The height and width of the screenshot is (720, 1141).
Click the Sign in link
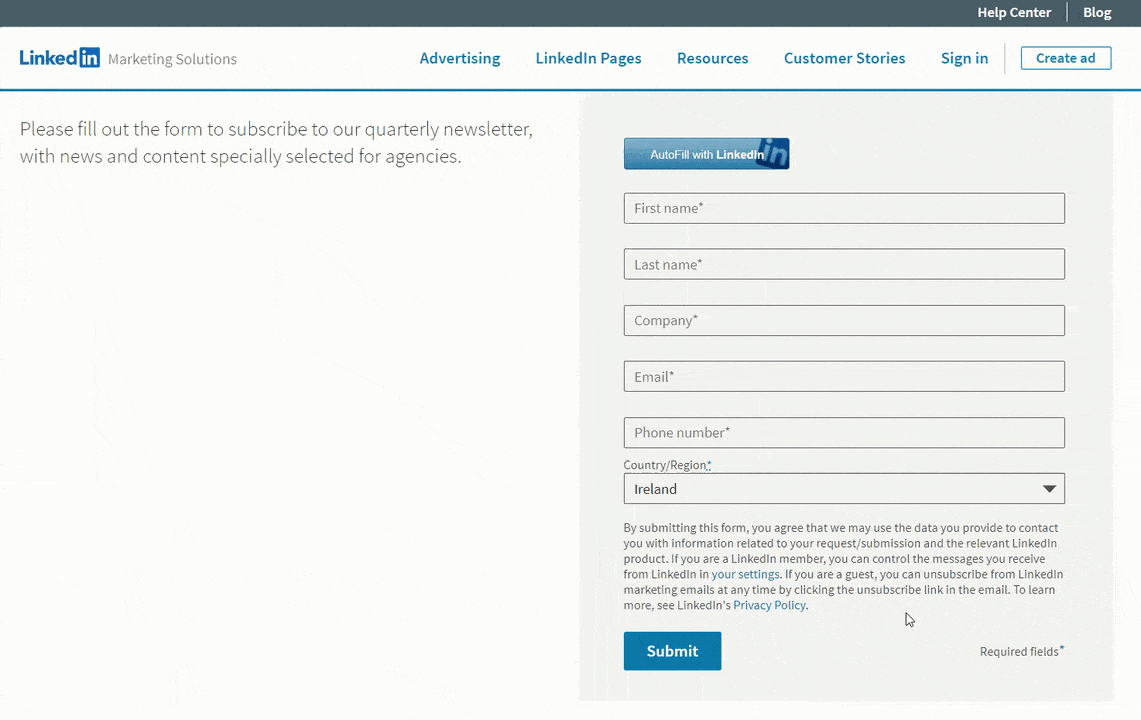pyautogui.click(x=964, y=58)
